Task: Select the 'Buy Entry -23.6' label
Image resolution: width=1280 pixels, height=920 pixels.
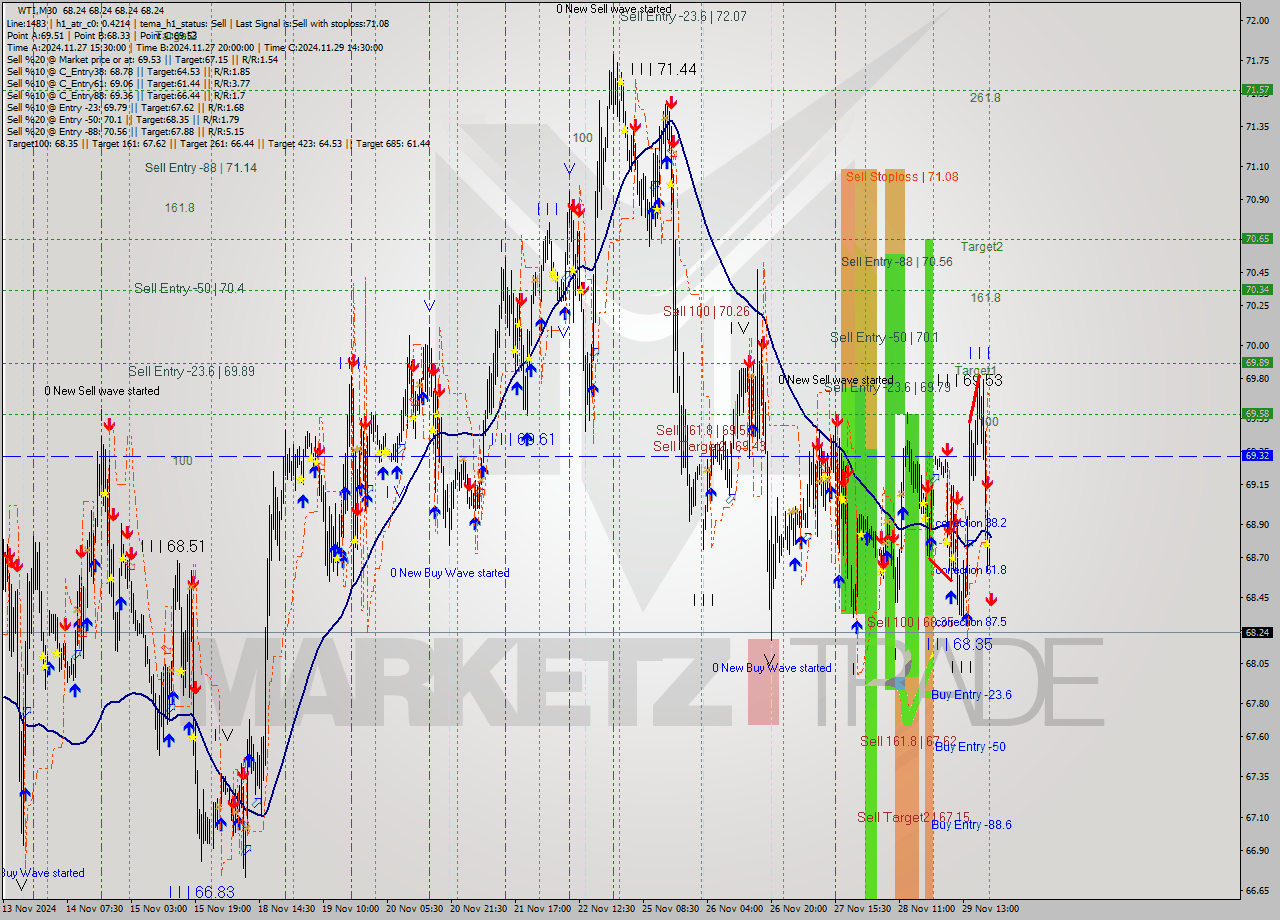Action: point(971,695)
